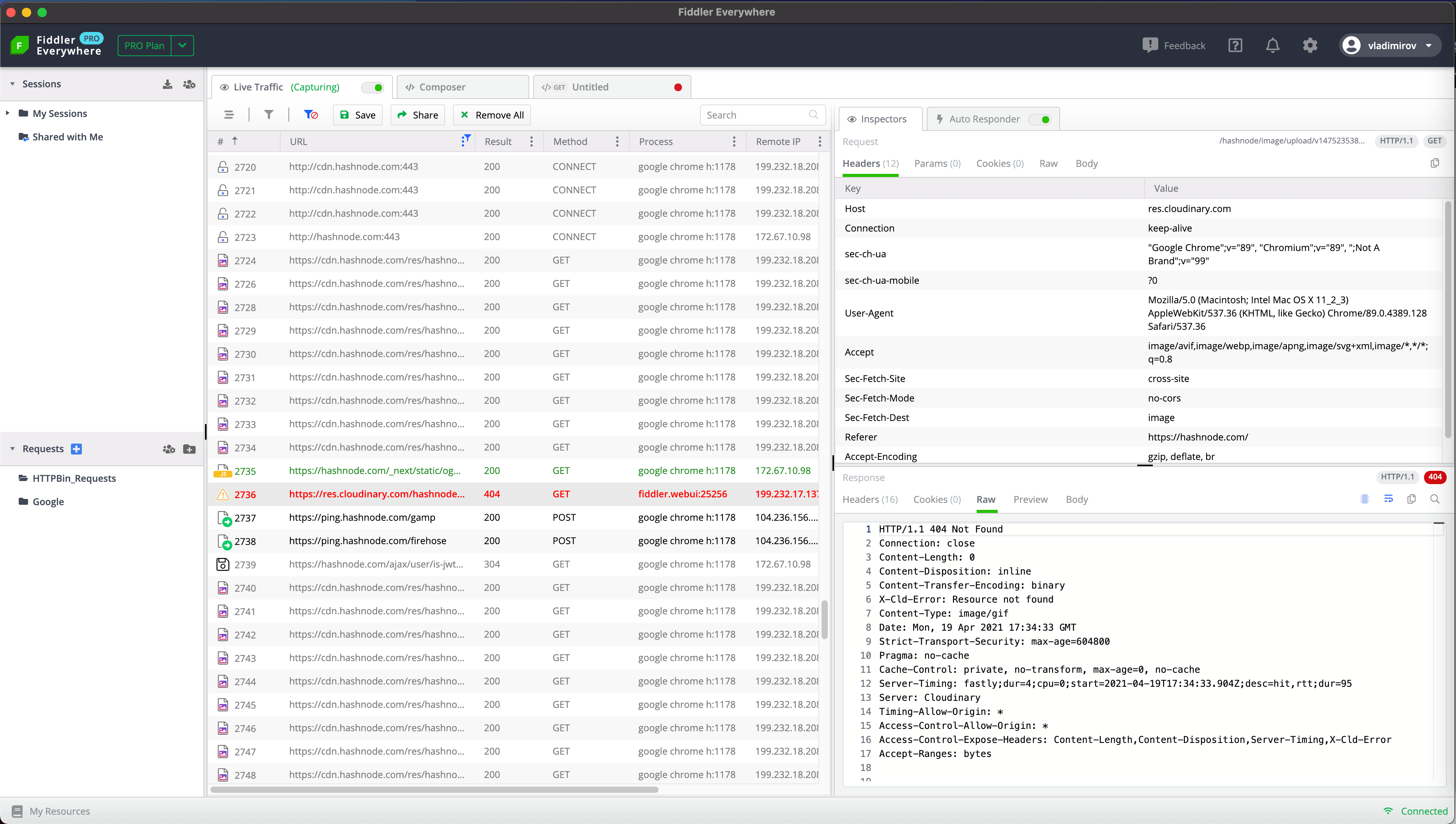This screenshot has height=824, width=1456.
Task: Click the lock icon on session 2720
Action: pos(223,166)
